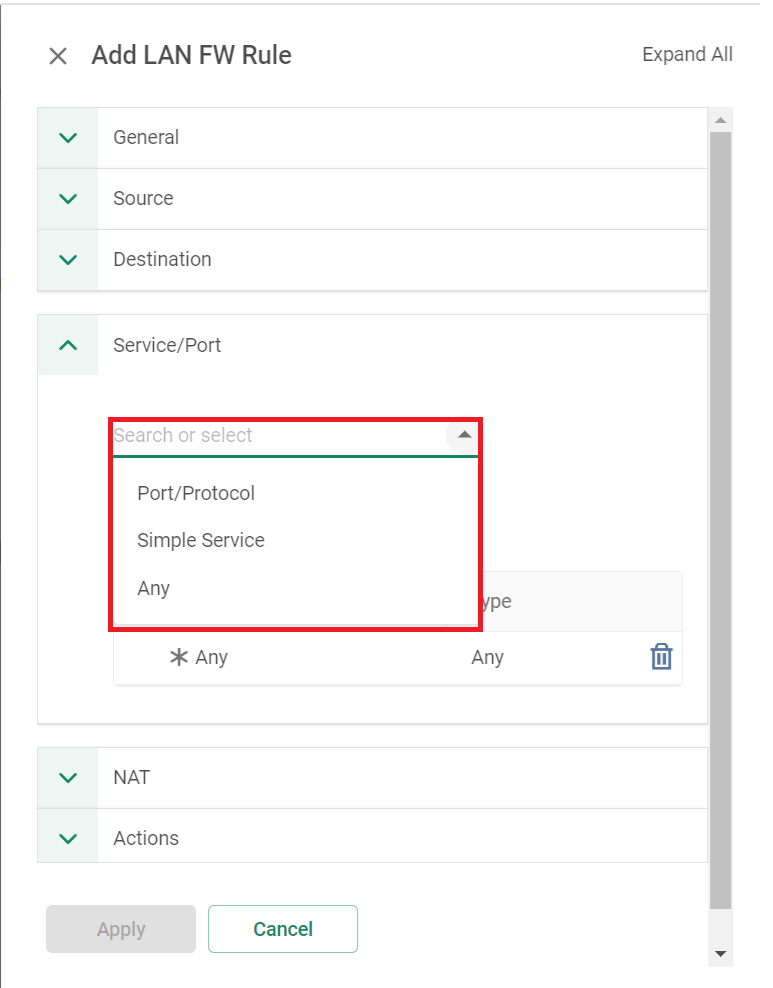Screen dimensions: 773x988
Task: Delete the Any service row with trash icon
Action: coord(661,657)
